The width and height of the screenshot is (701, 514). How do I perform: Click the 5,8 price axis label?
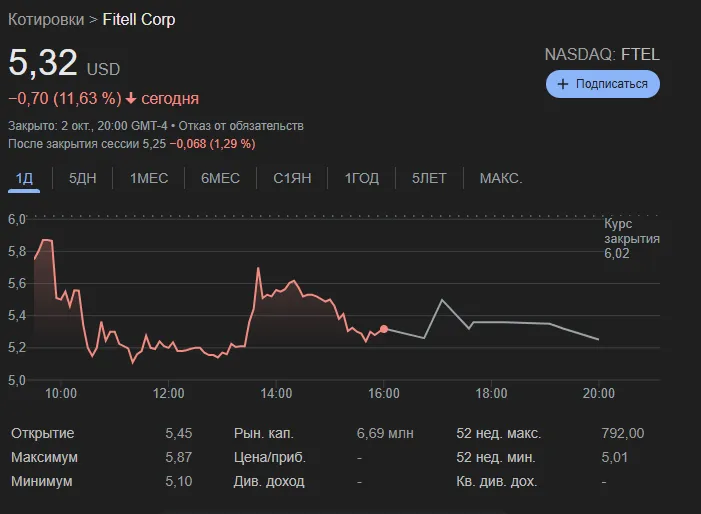point(17,251)
